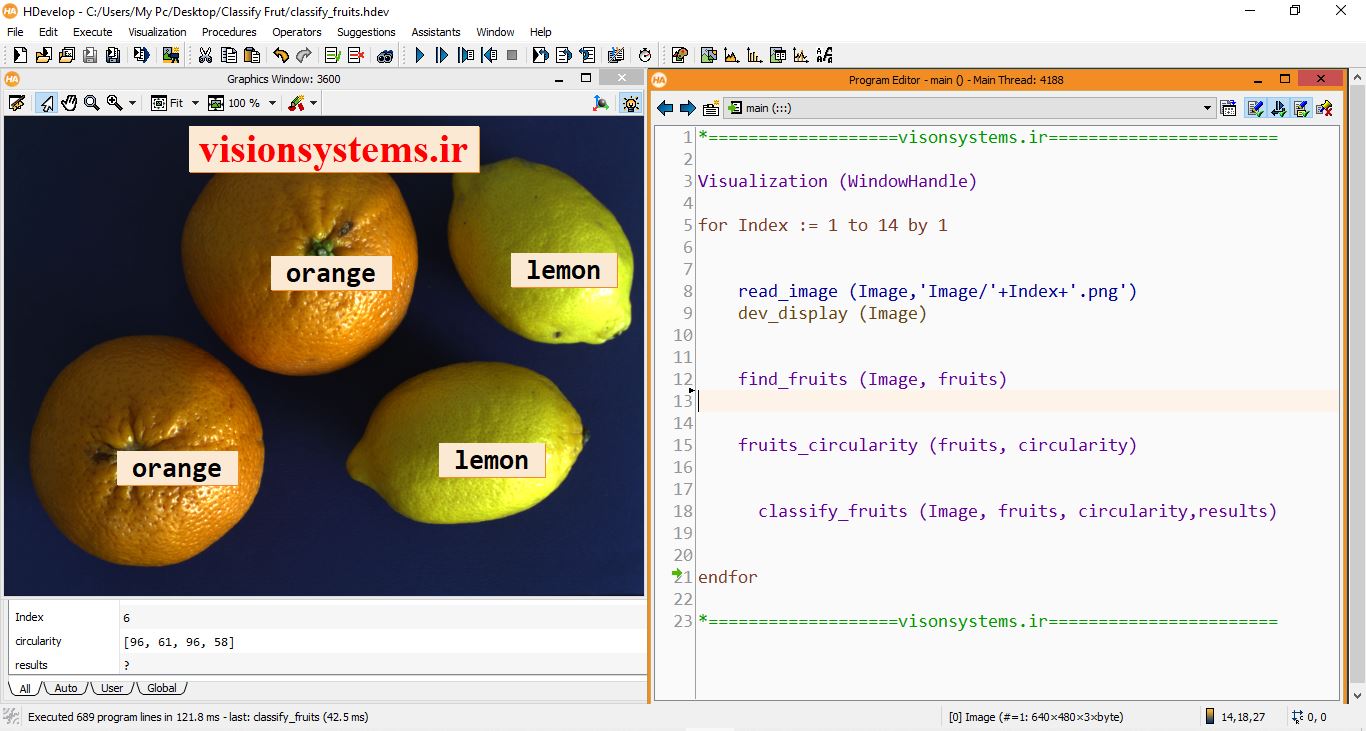Click the Undo arrow in main toolbar
1366x731 pixels.
point(281,56)
